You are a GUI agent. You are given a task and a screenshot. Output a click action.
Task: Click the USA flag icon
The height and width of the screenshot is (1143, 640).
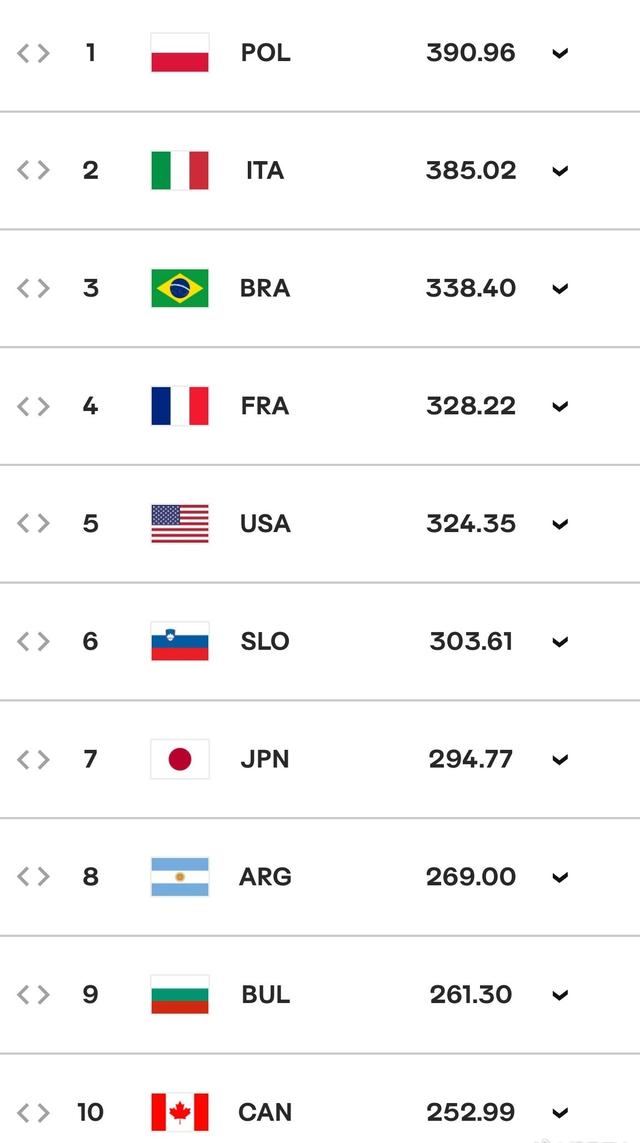180,524
